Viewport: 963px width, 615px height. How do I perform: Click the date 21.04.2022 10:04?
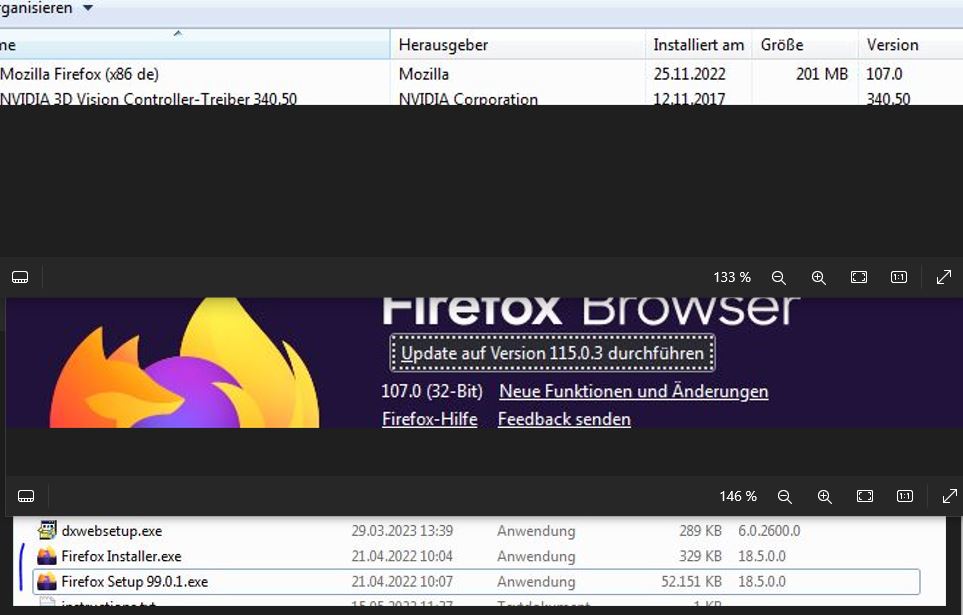[x=402, y=556]
